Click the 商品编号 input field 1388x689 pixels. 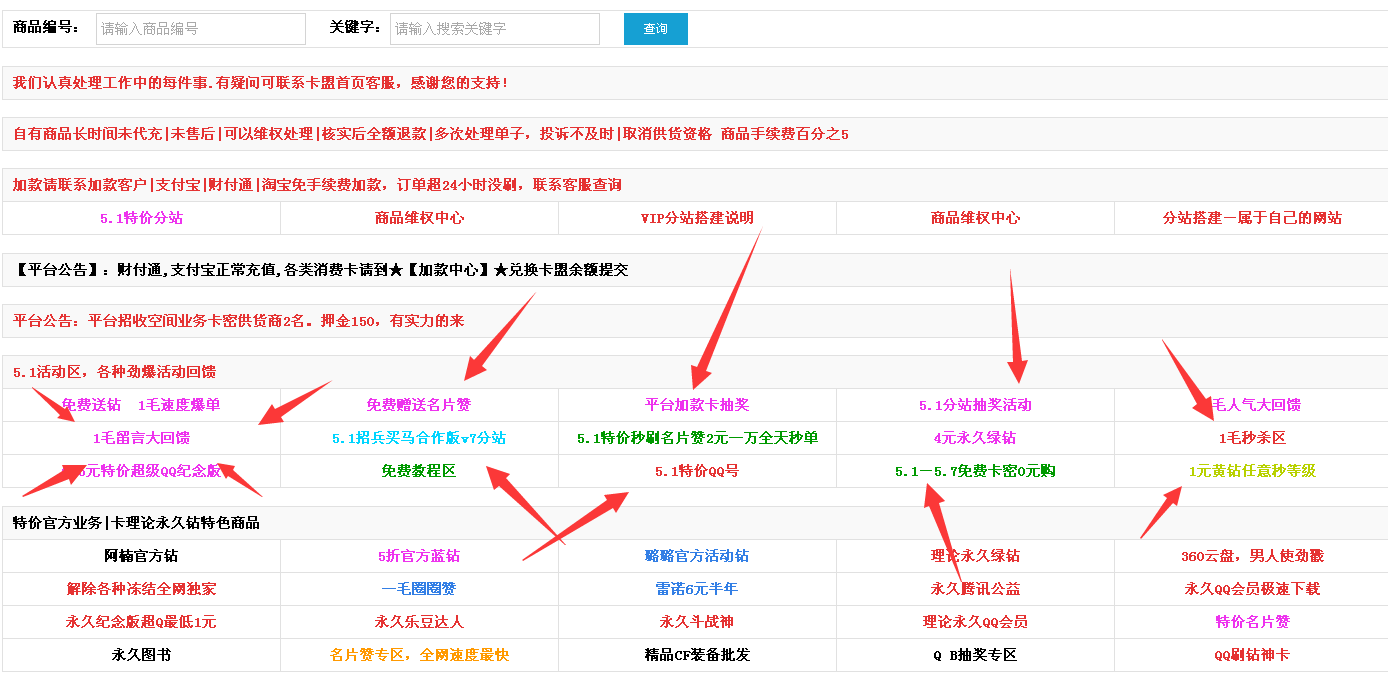click(x=200, y=29)
